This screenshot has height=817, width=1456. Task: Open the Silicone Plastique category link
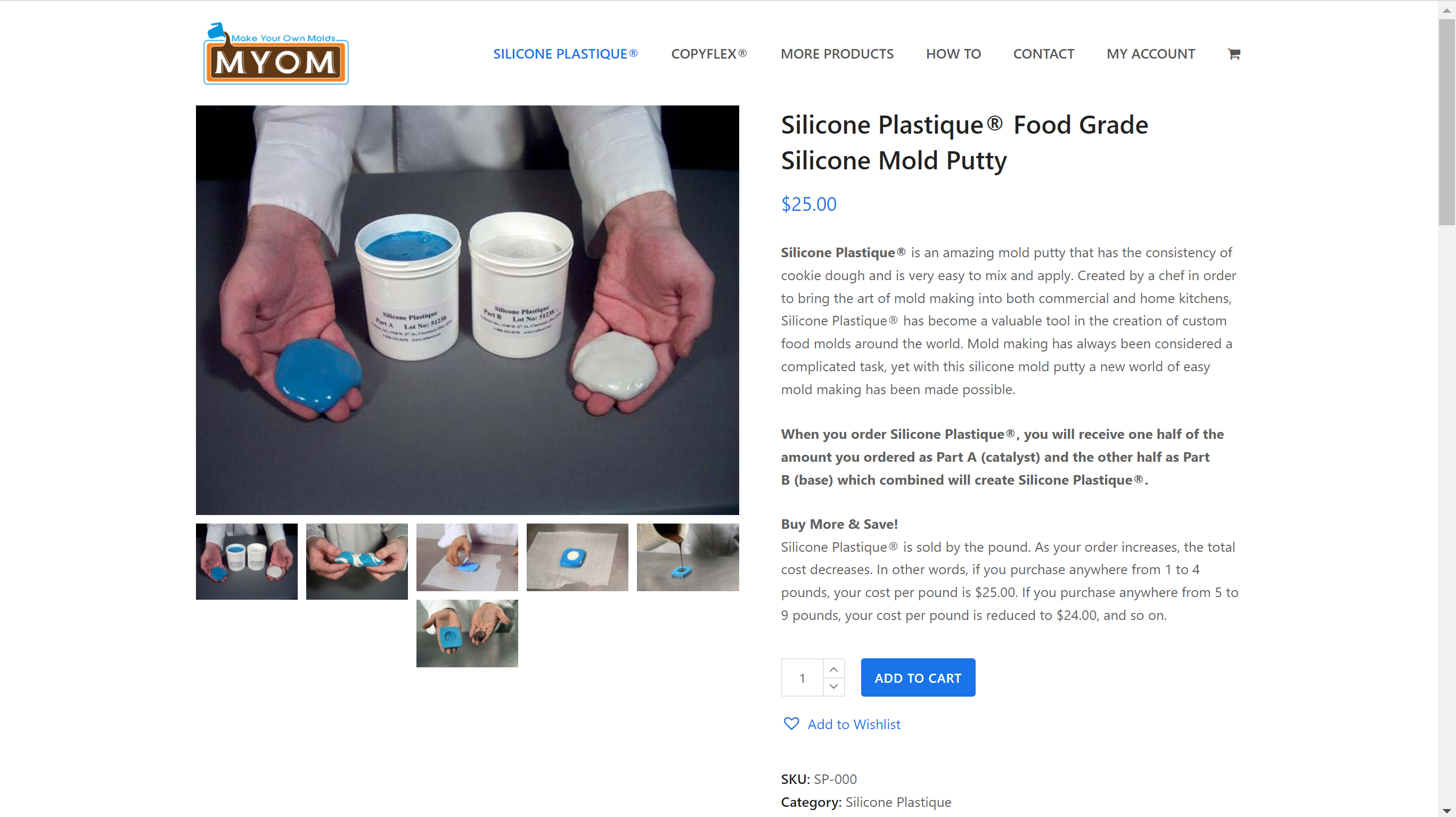point(898,802)
